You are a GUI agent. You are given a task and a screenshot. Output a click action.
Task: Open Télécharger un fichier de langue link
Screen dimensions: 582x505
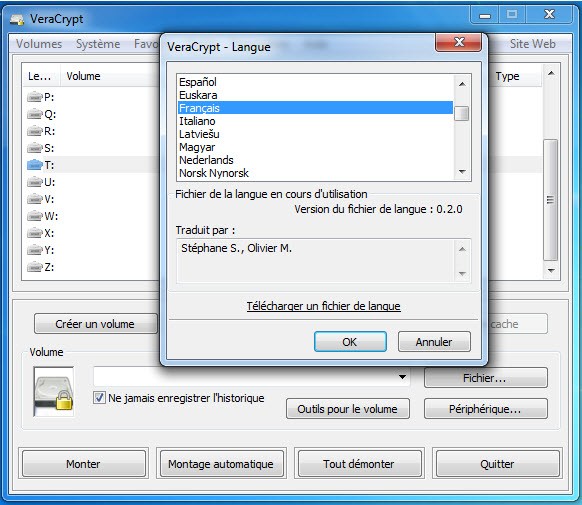pos(324,306)
